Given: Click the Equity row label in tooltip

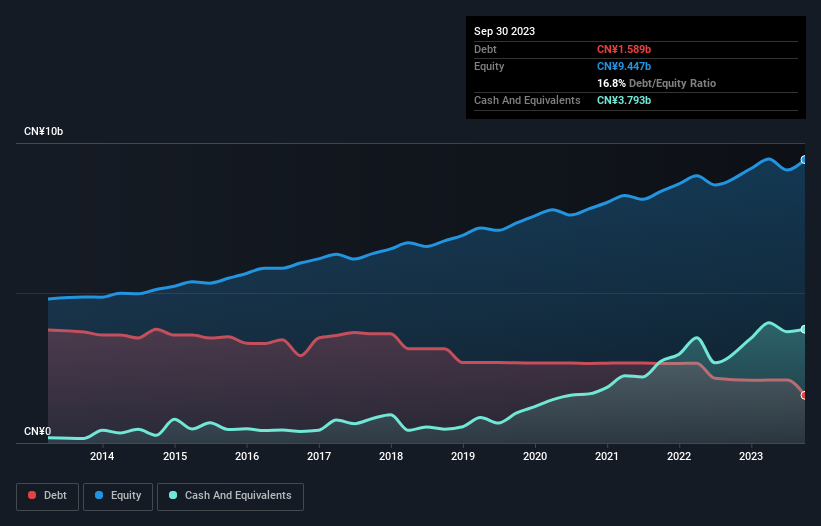Looking at the screenshot, I should pyautogui.click(x=489, y=66).
